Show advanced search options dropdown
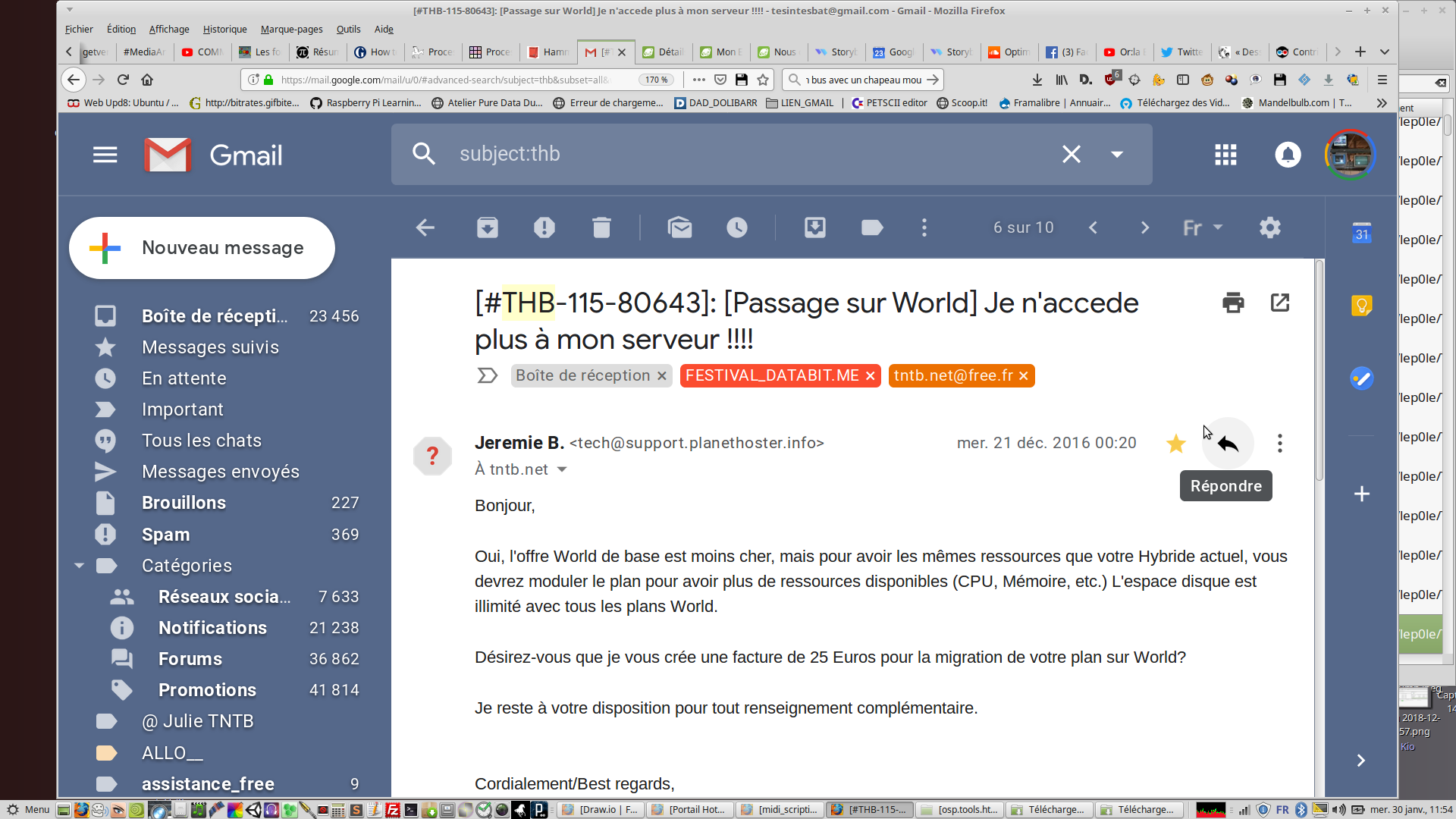The height and width of the screenshot is (819, 1456). (x=1116, y=155)
